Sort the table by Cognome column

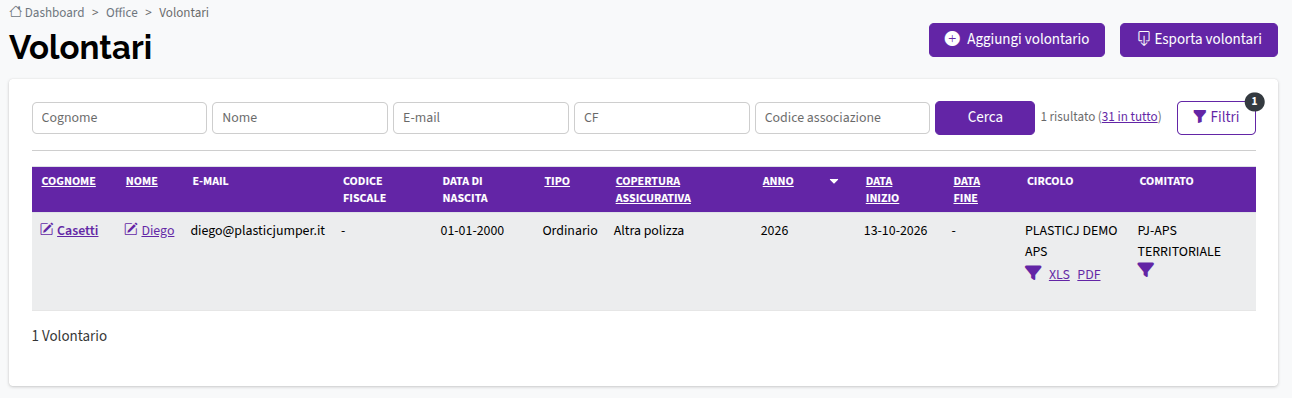(x=68, y=181)
